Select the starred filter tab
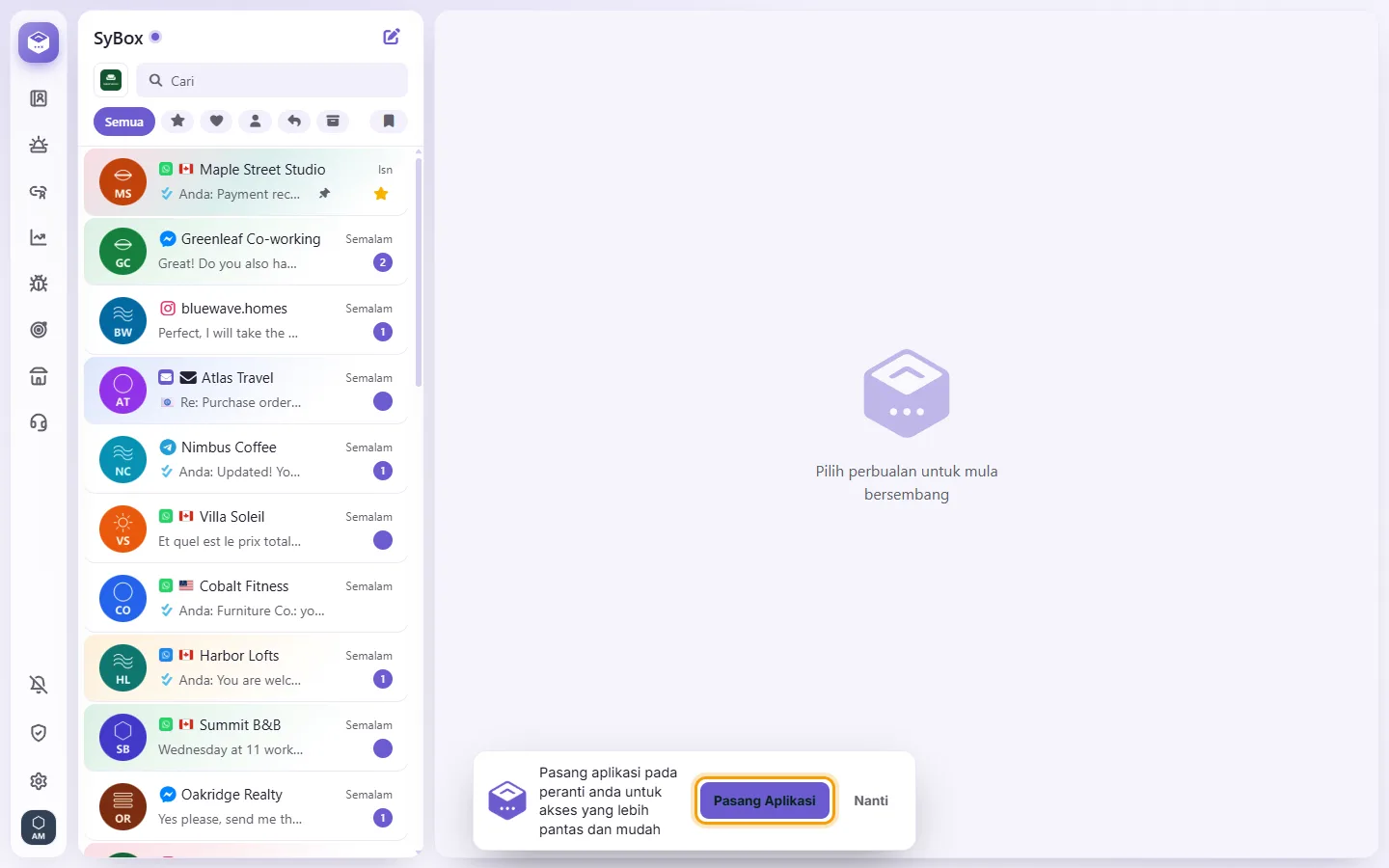Viewport: 1389px width, 868px height. [177, 121]
